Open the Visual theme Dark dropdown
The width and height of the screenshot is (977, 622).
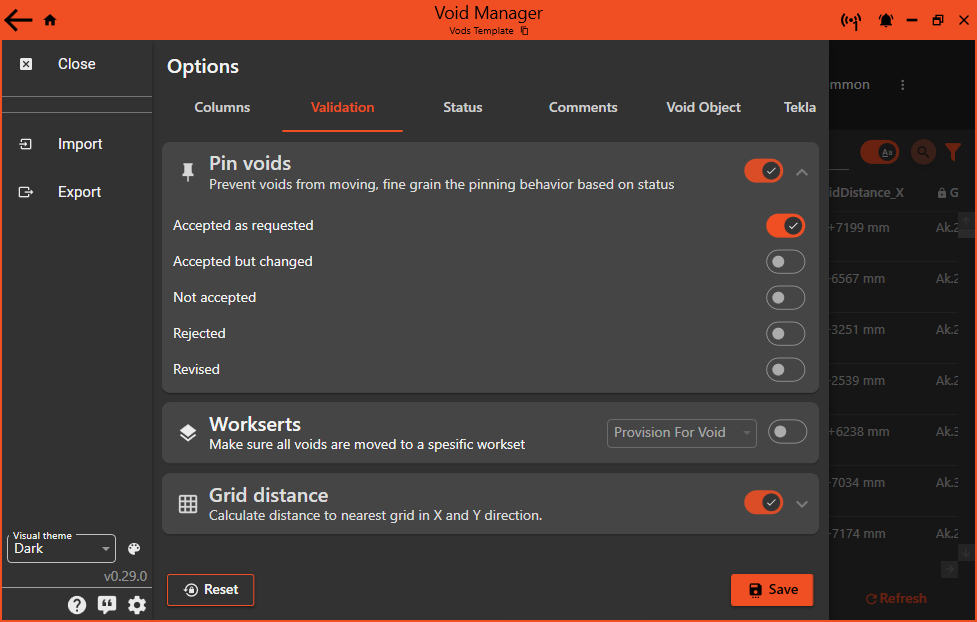61,548
